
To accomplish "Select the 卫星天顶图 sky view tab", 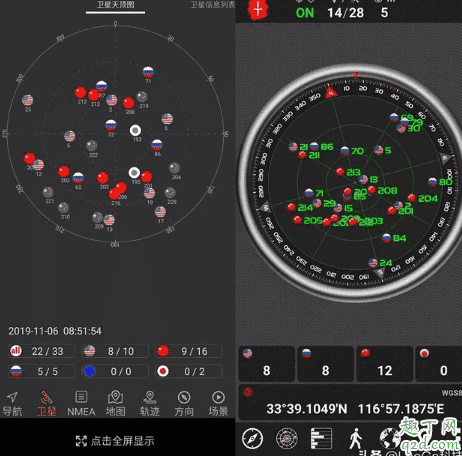I will pos(115,5).
